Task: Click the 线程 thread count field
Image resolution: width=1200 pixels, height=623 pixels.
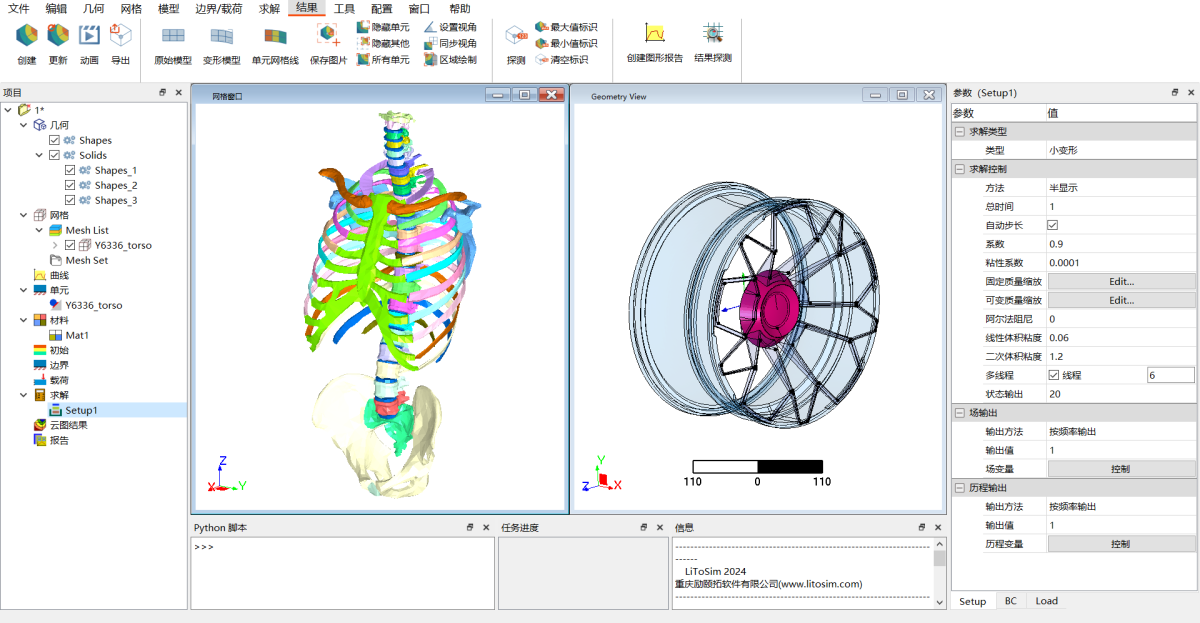Action: click(1170, 375)
